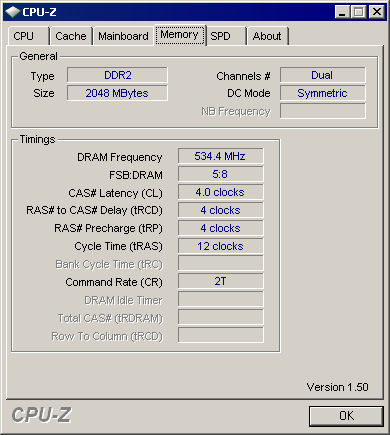Click the empty Row To Column field
The width and height of the screenshot is (390, 435).
[220, 335]
